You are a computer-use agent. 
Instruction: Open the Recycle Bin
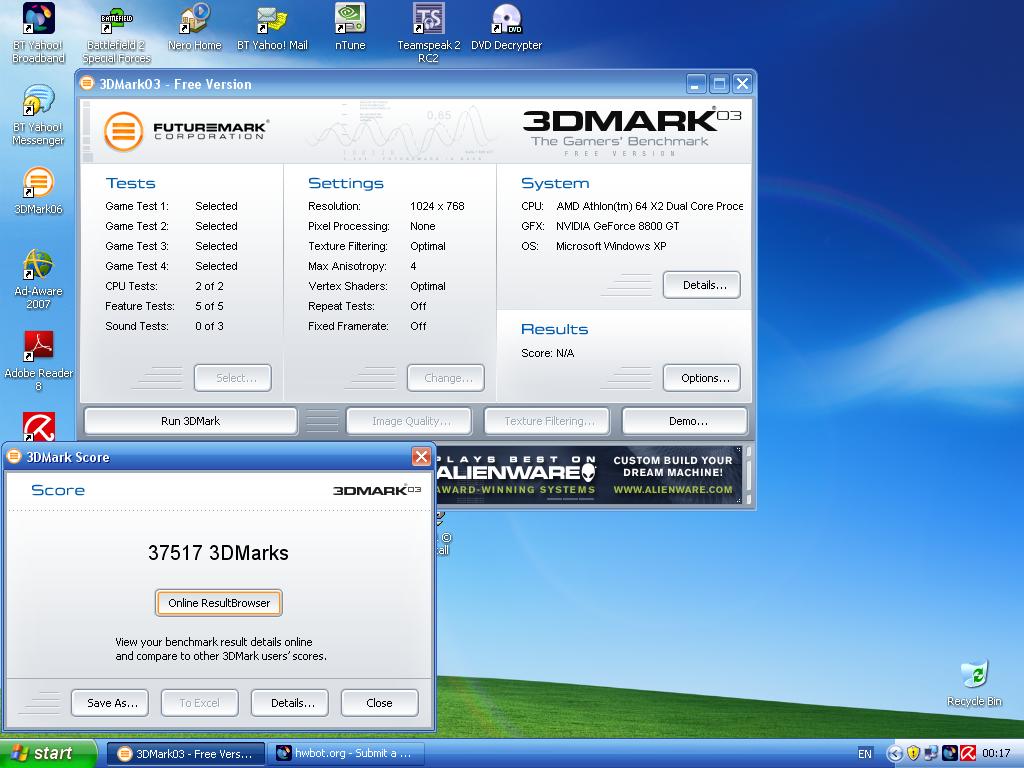click(x=974, y=683)
